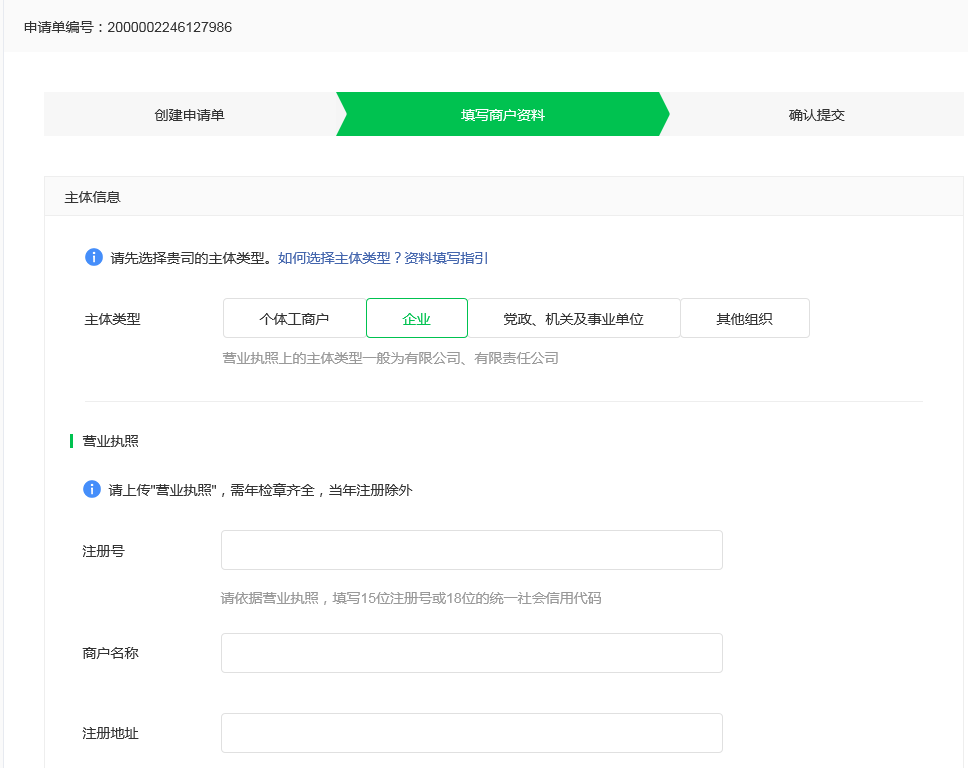
Task: Click the 注册地址 input field
Action: click(x=471, y=733)
